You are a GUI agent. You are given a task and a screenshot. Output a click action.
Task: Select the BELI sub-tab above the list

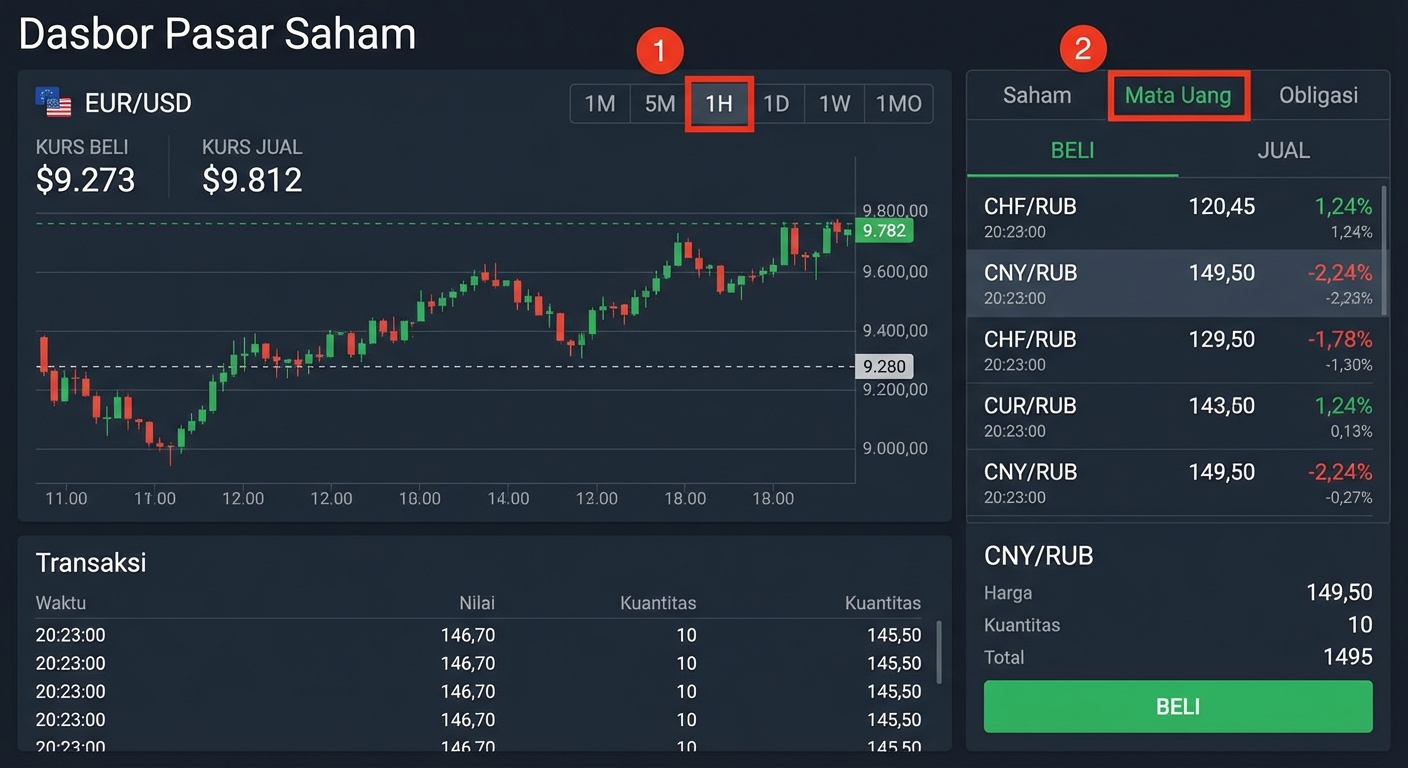tap(1072, 150)
